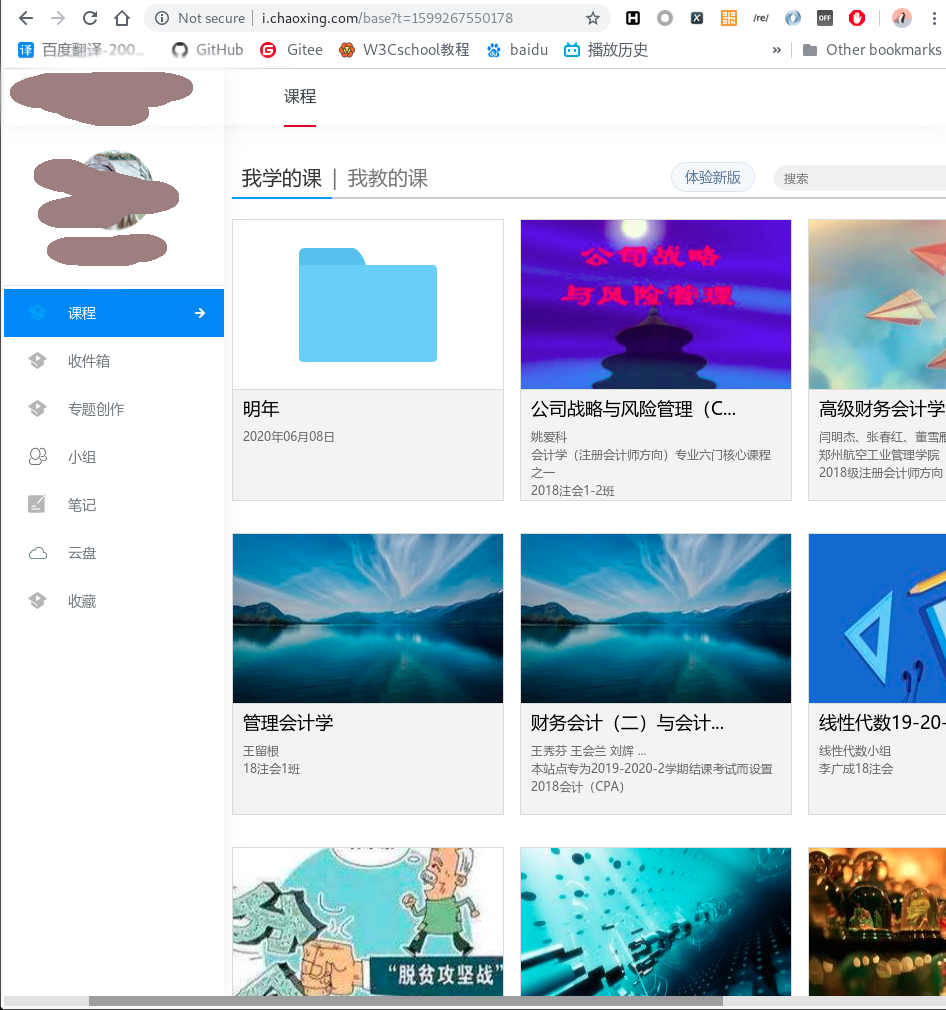The image size is (946, 1010).
Task: Open the 线性代数19-20 course cover
Action: tap(877, 618)
